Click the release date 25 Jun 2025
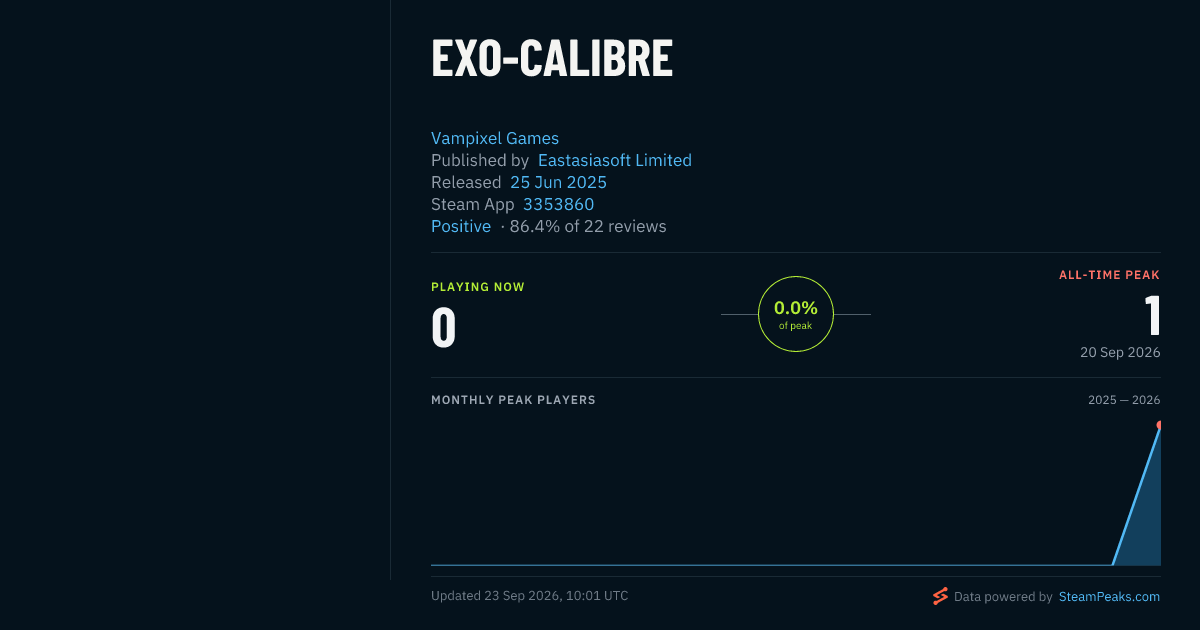Screen dimensions: 1200x630 pos(558,182)
